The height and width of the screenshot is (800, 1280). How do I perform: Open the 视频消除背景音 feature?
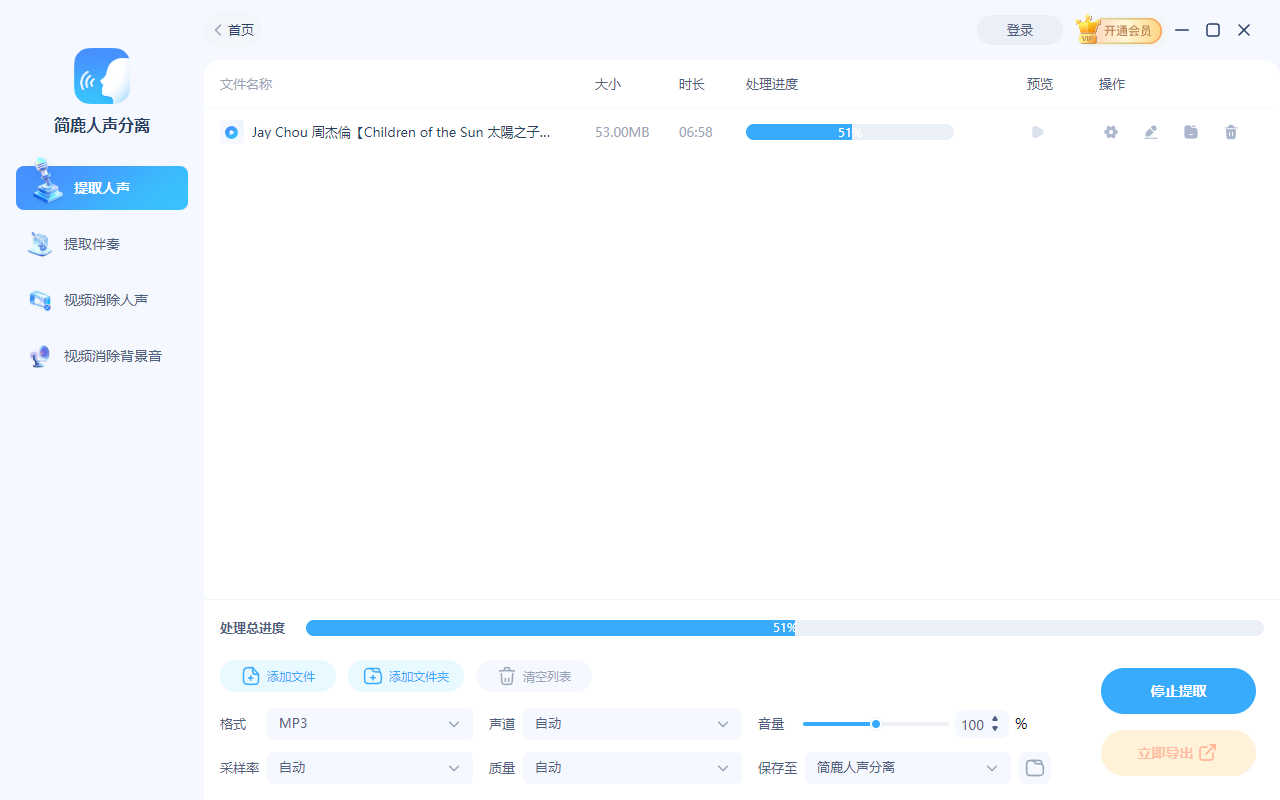101,355
